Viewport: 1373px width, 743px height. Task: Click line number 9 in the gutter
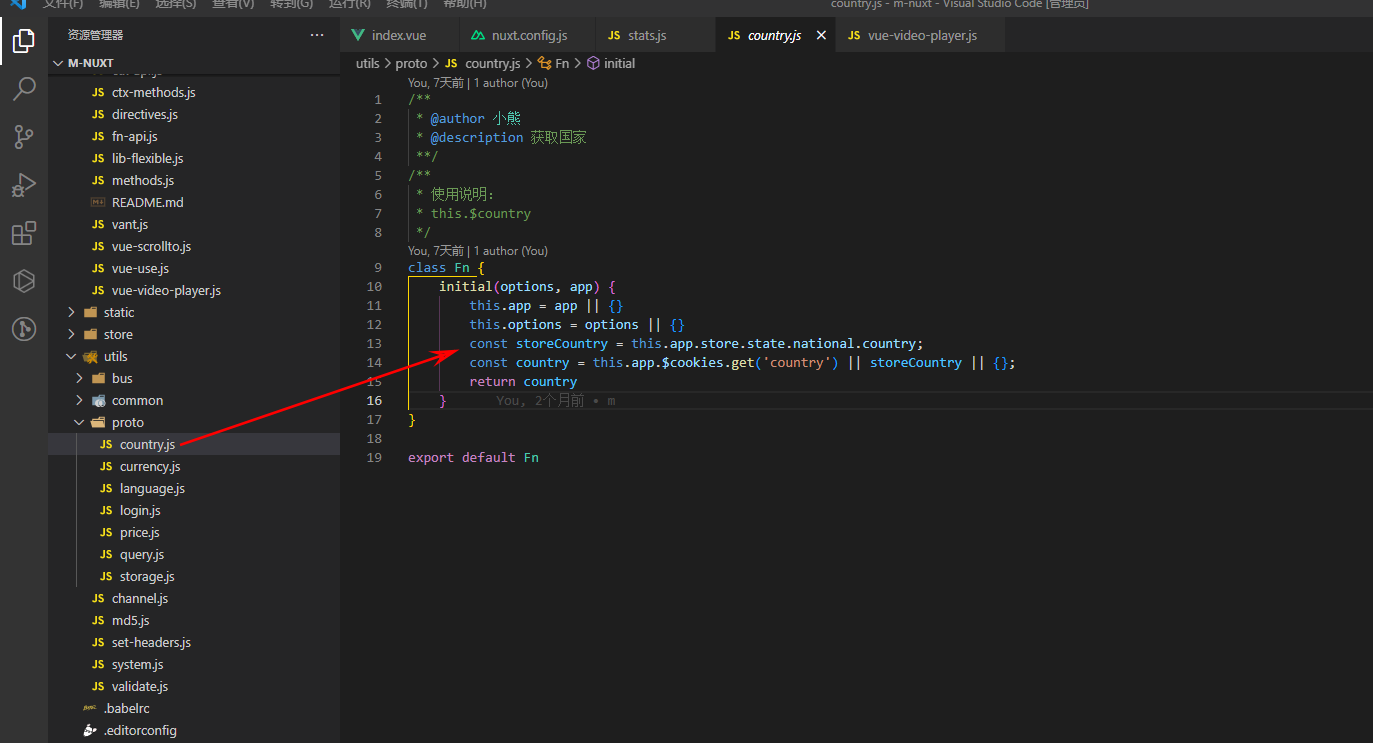pyautogui.click(x=377, y=268)
